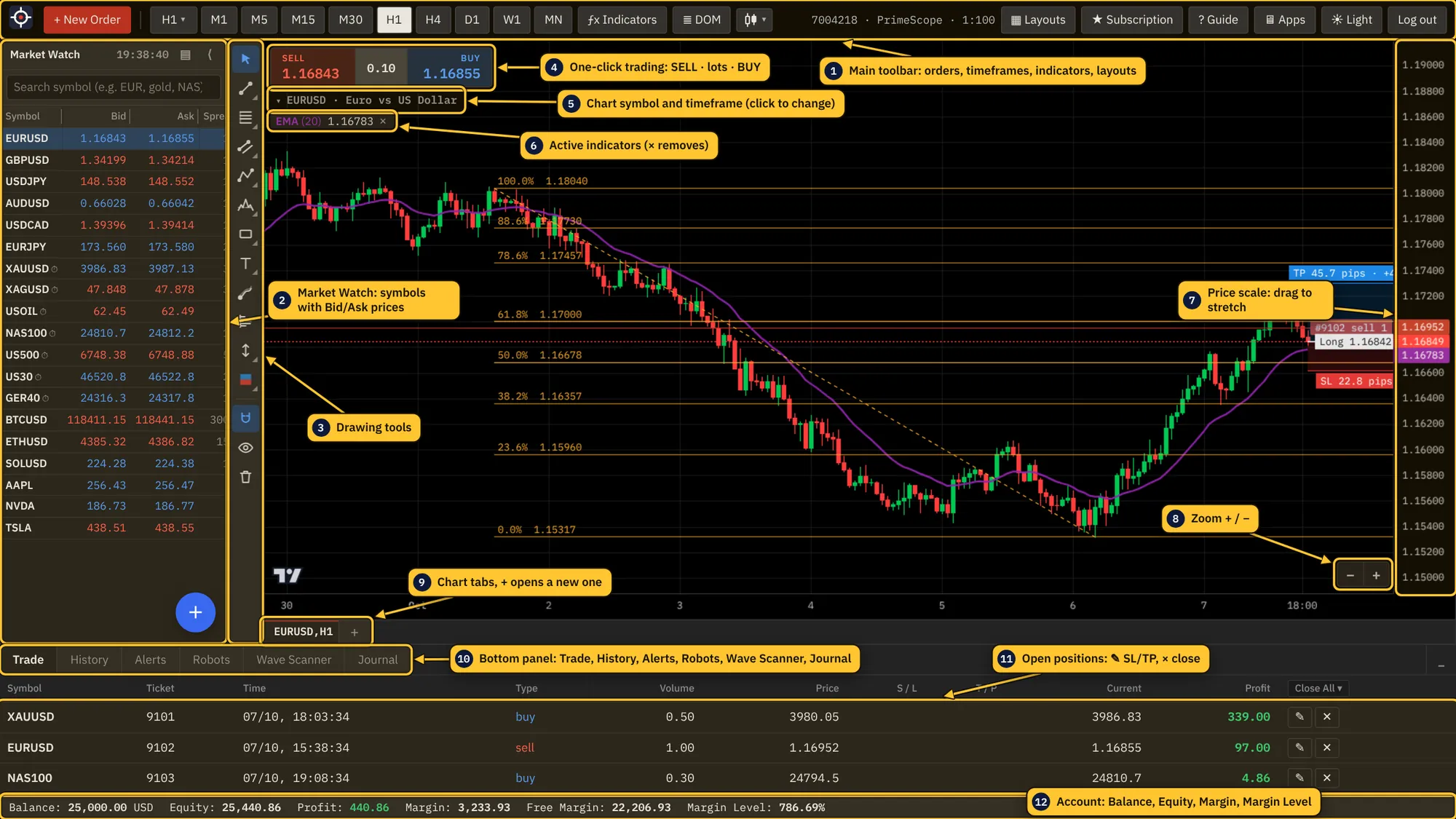Viewport: 1456px width, 819px height.
Task: Collapse the Market Watch panel
Action: (210, 55)
